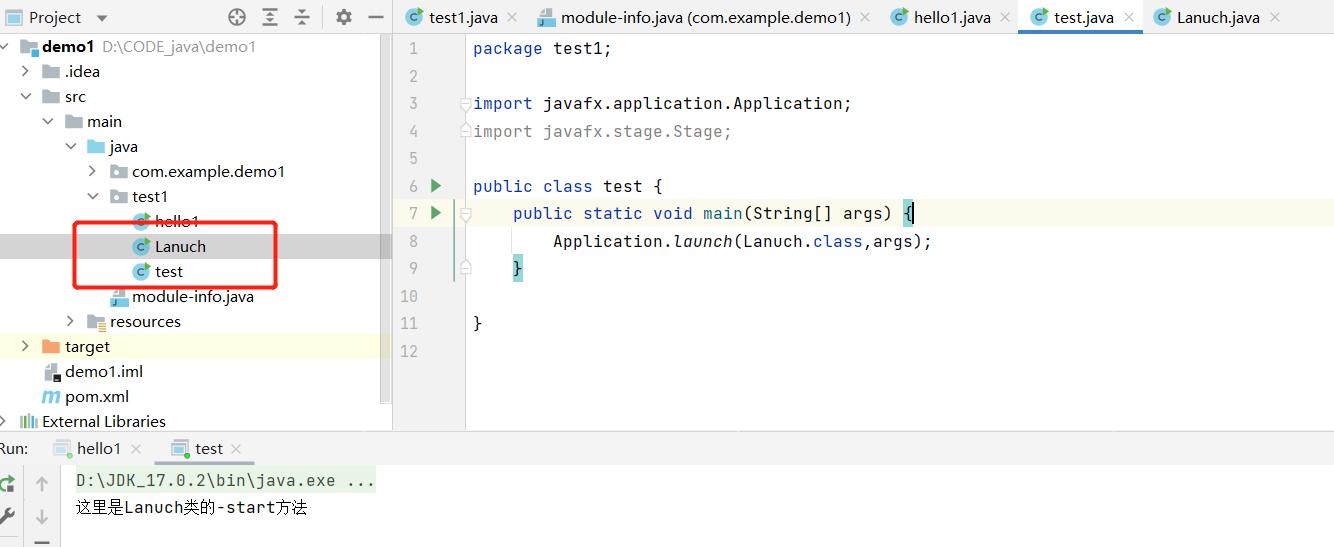Close the test1.java tab

(513, 17)
